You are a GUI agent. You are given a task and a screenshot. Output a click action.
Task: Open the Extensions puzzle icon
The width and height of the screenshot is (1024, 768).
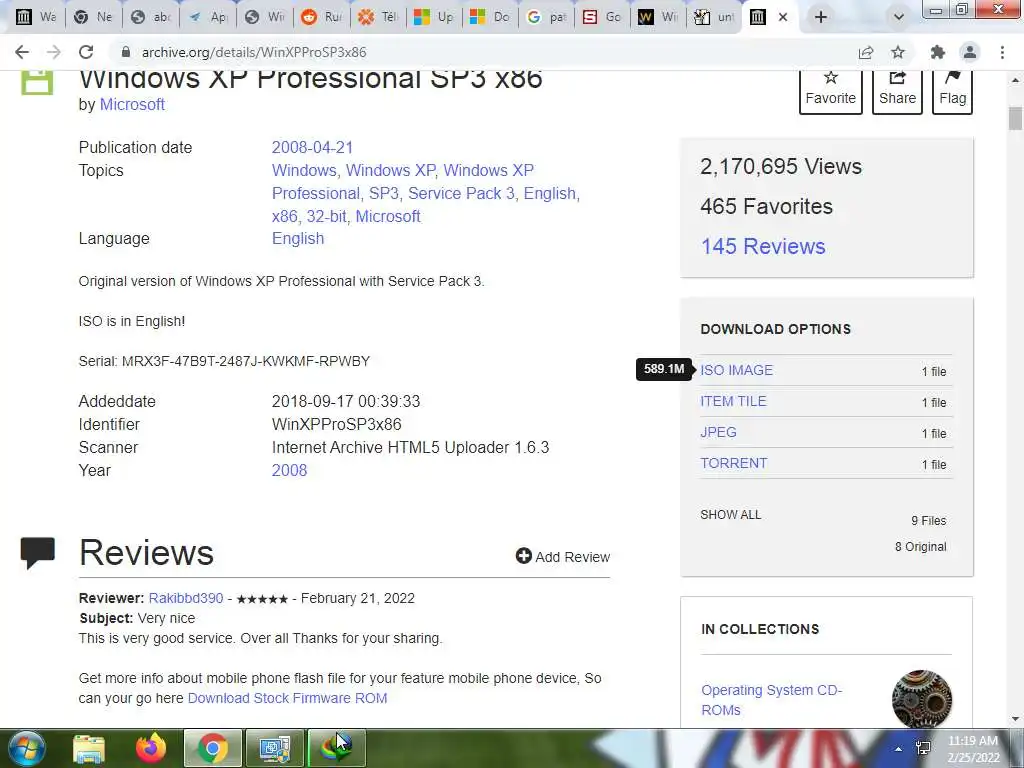click(x=938, y=52)
